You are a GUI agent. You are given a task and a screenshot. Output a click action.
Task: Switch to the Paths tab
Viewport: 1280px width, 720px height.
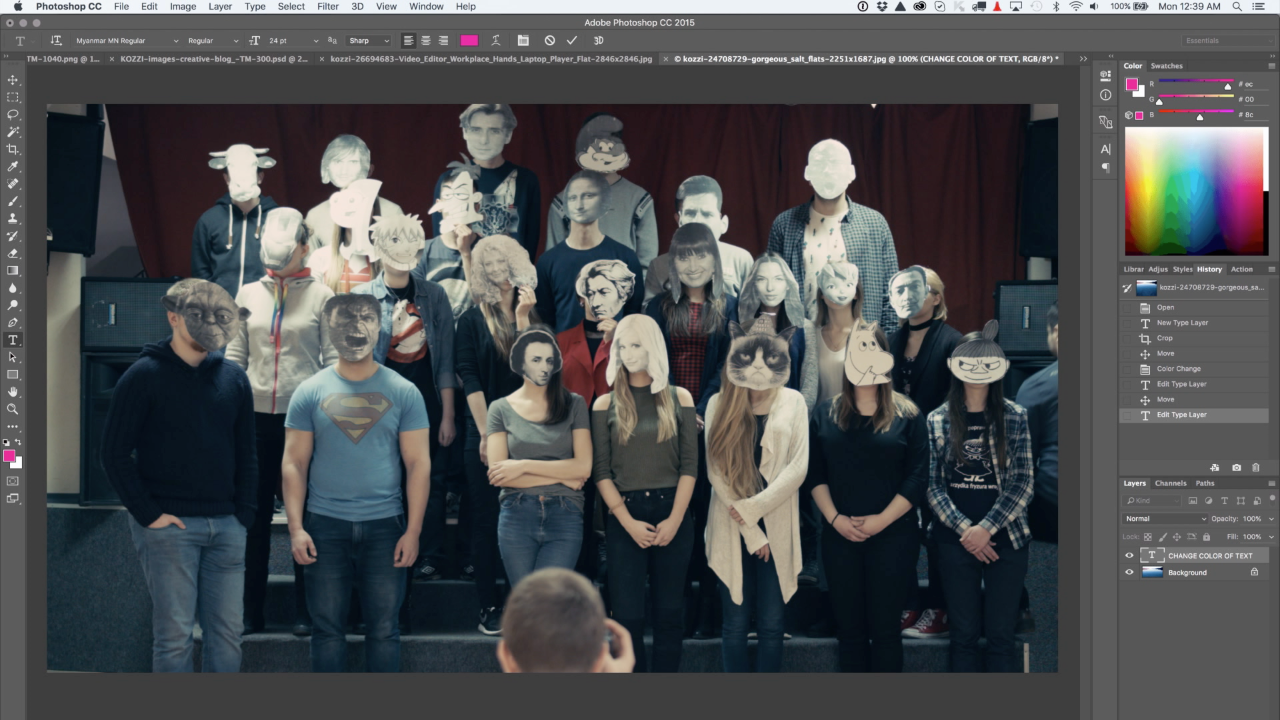1205,483
